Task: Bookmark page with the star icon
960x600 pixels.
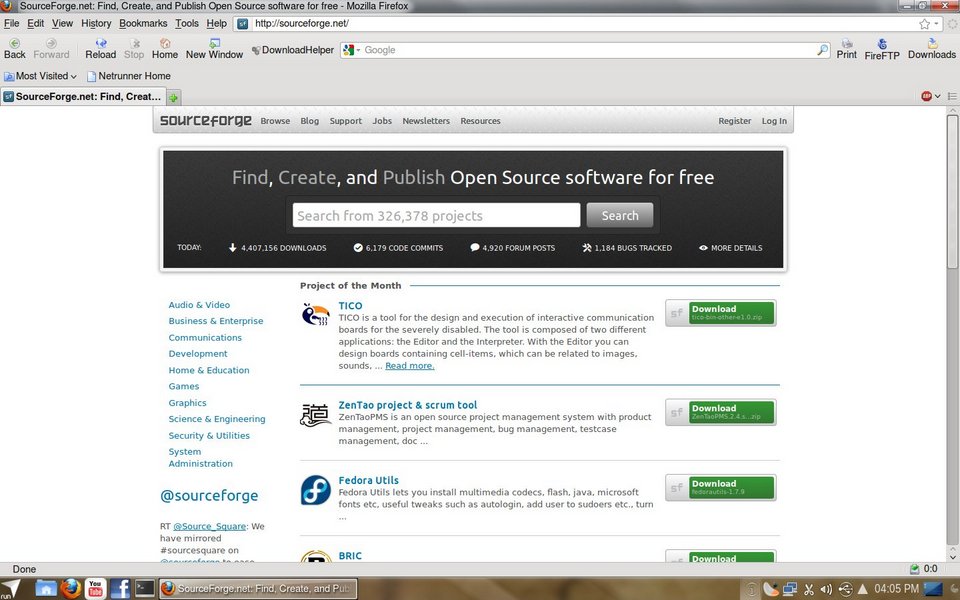Action: coord(925,24)
